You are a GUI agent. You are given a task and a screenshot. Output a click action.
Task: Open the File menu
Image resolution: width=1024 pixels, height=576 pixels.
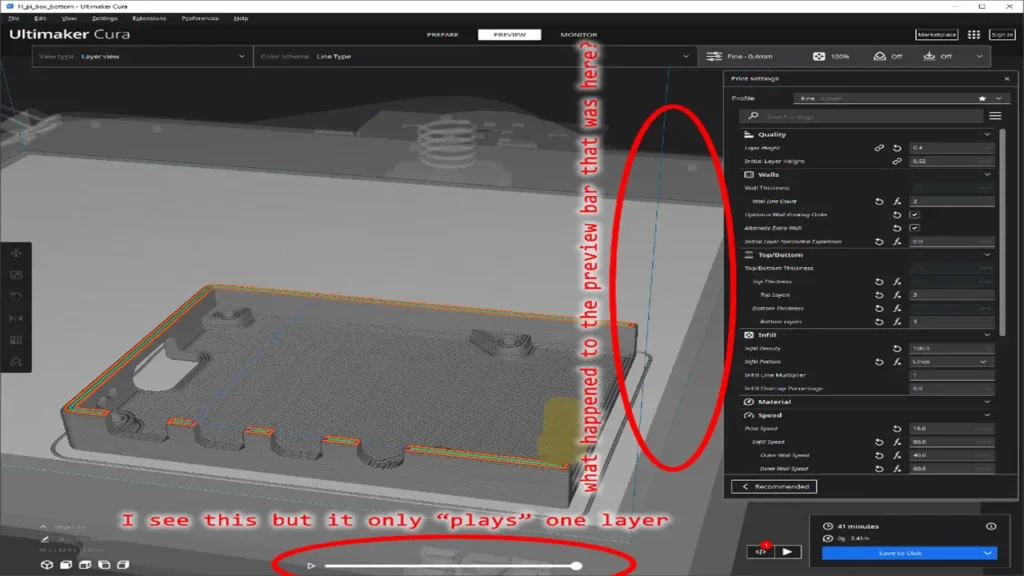click(13, 18)
